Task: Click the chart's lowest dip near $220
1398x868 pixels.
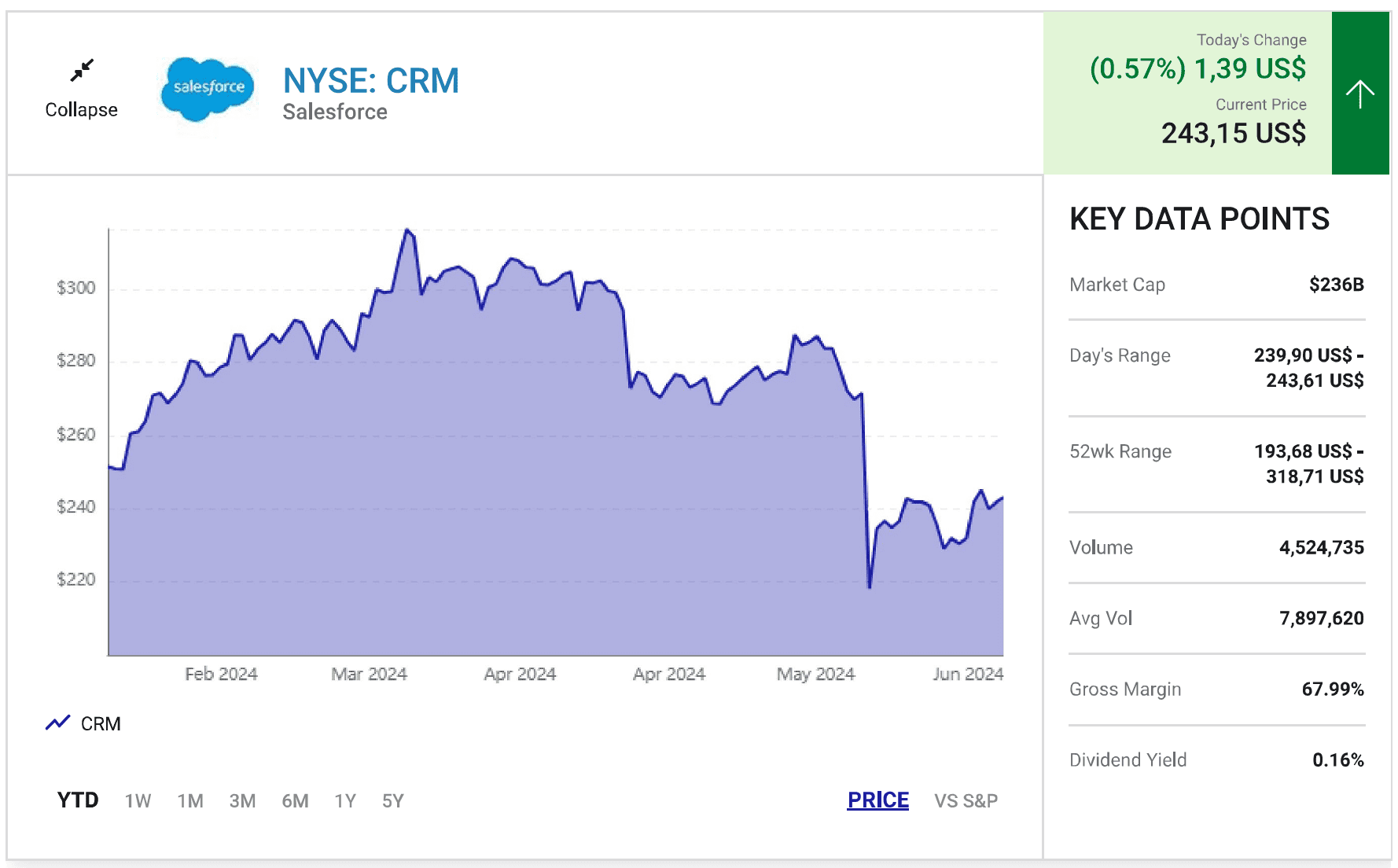Action: (870, 587)
